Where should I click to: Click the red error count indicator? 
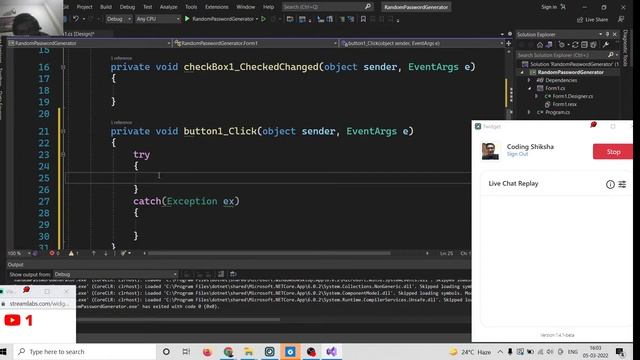[x=52, y=253]
